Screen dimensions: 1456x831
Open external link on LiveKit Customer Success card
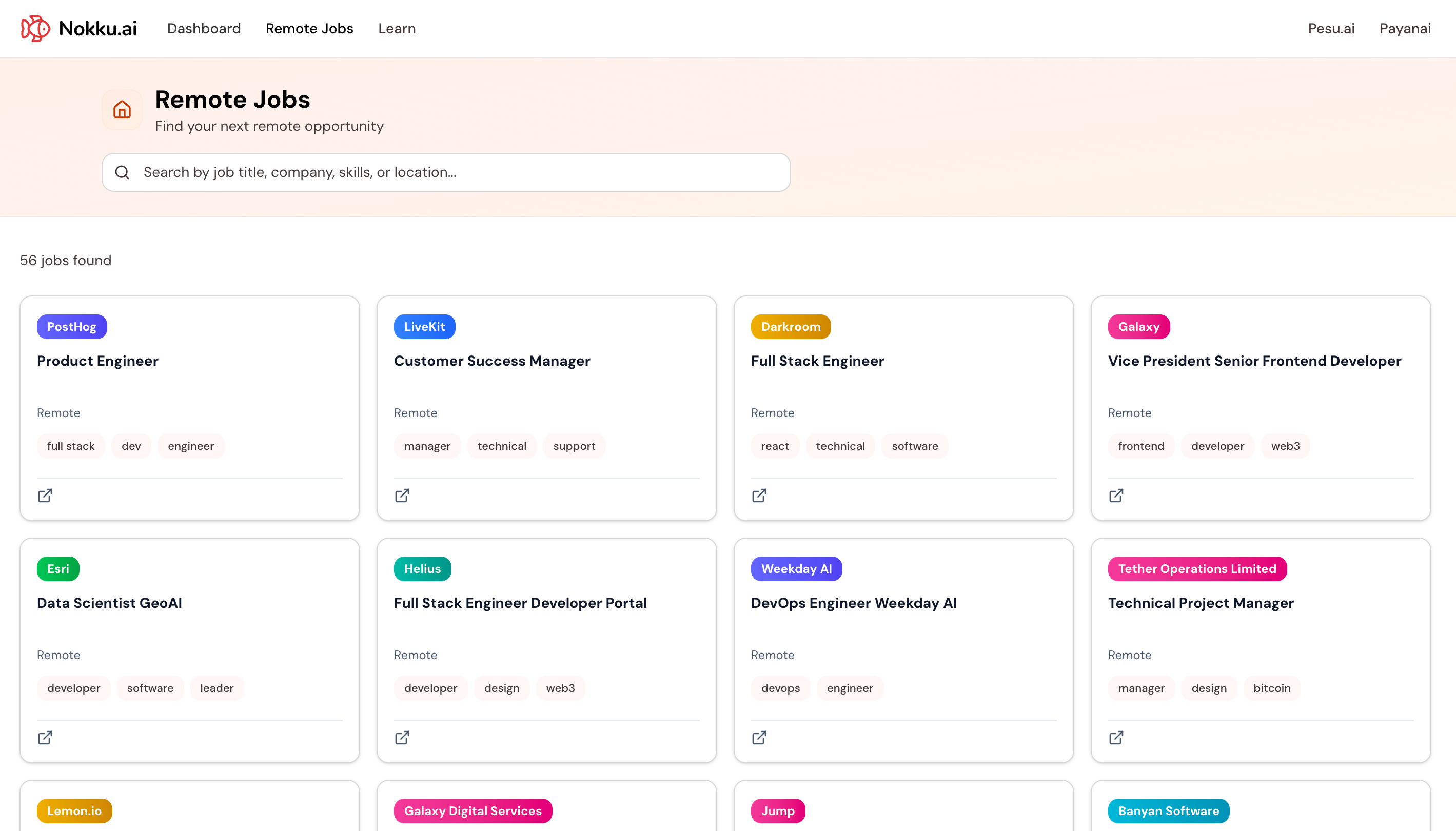tap(402, 496)
